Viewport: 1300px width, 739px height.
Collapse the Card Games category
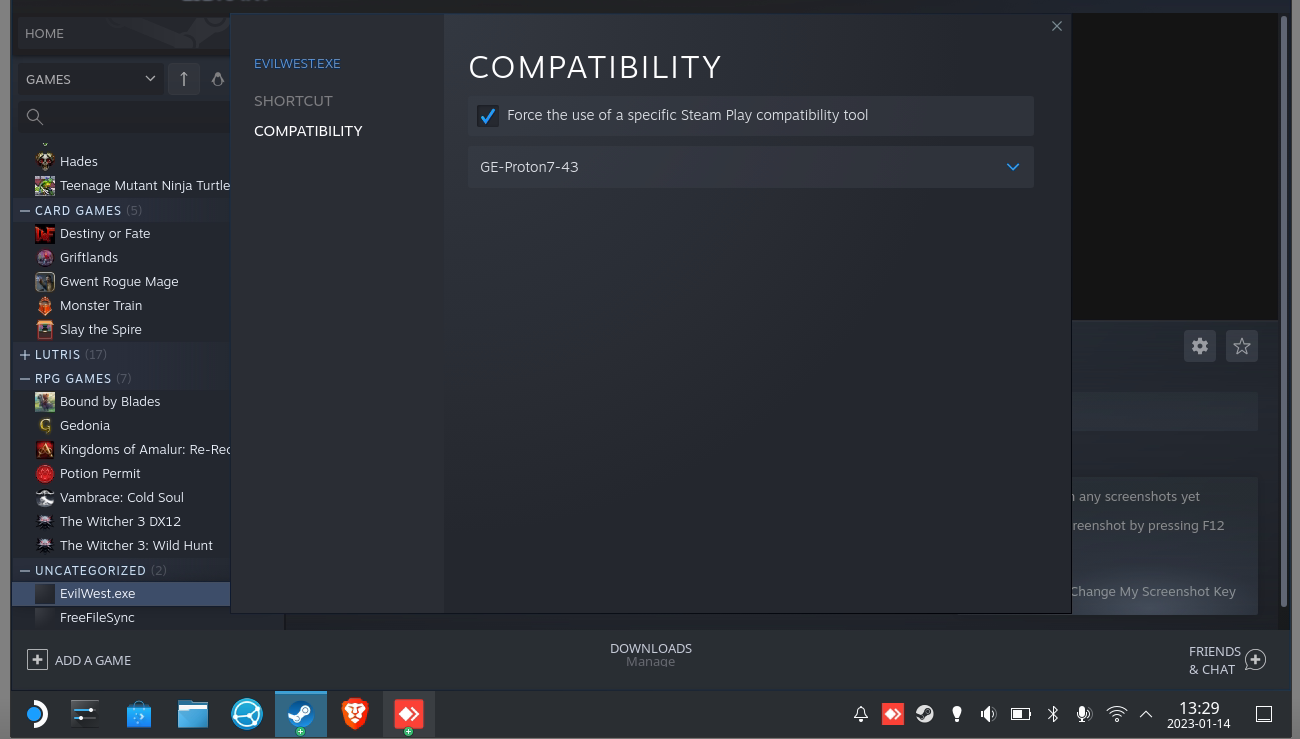pos(25,211)
